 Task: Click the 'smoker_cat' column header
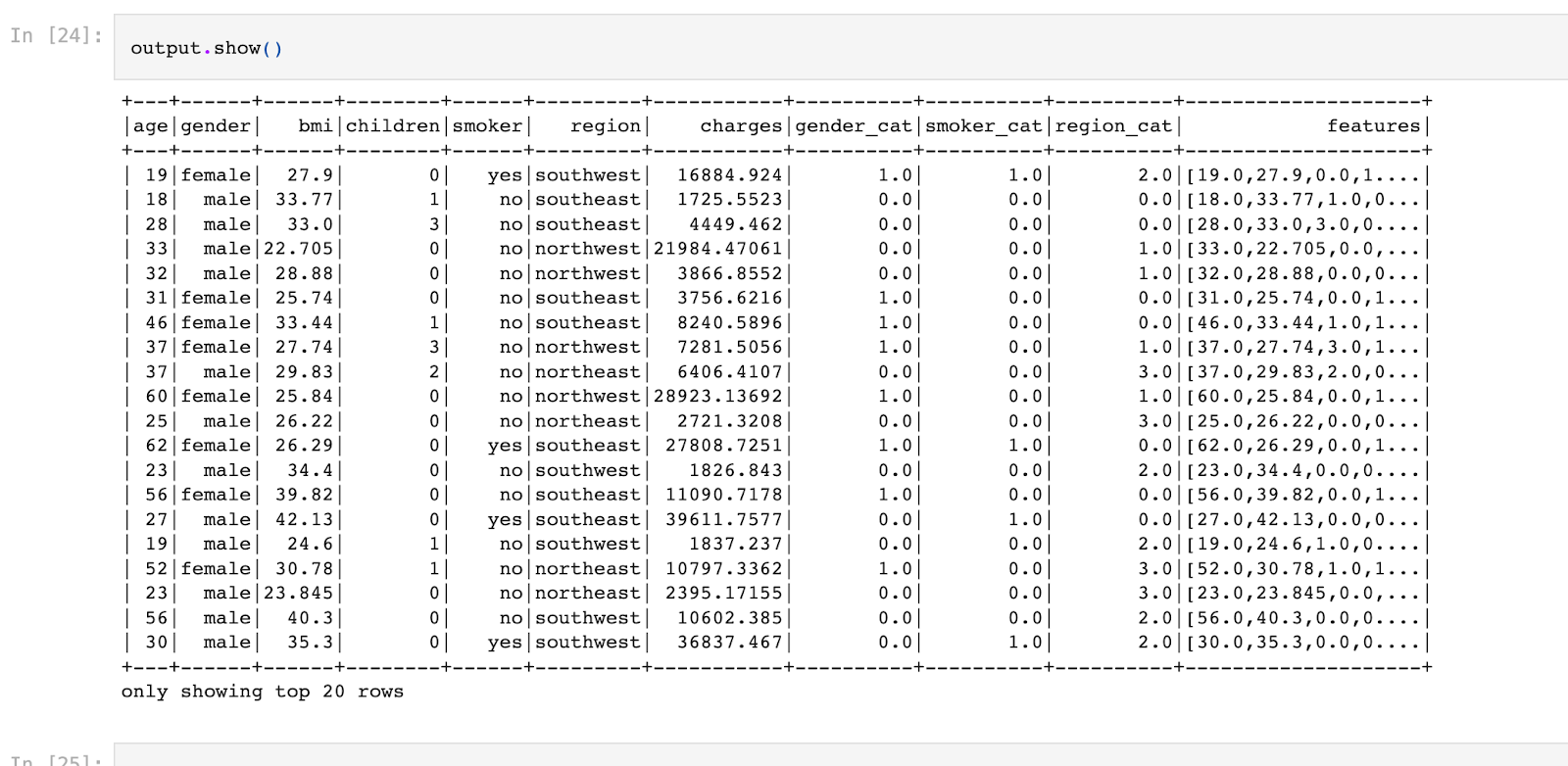click(984, 126)
